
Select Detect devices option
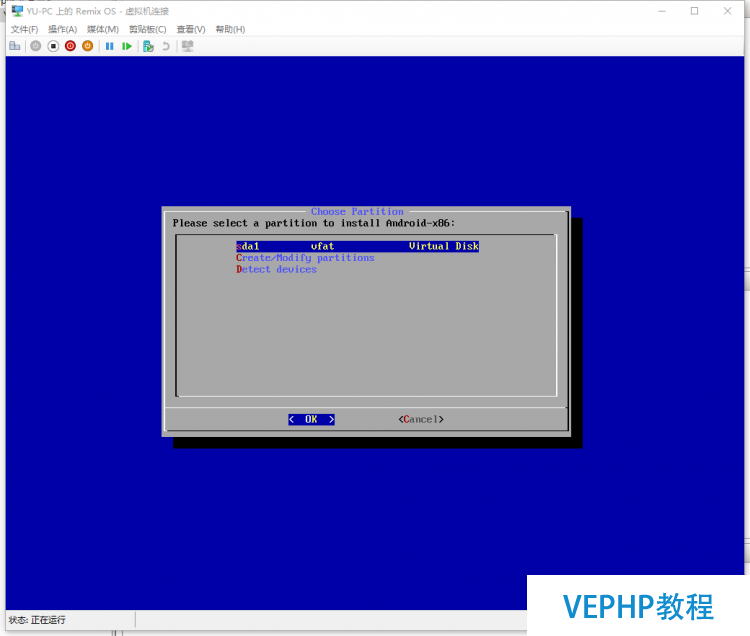coord(276,269)
